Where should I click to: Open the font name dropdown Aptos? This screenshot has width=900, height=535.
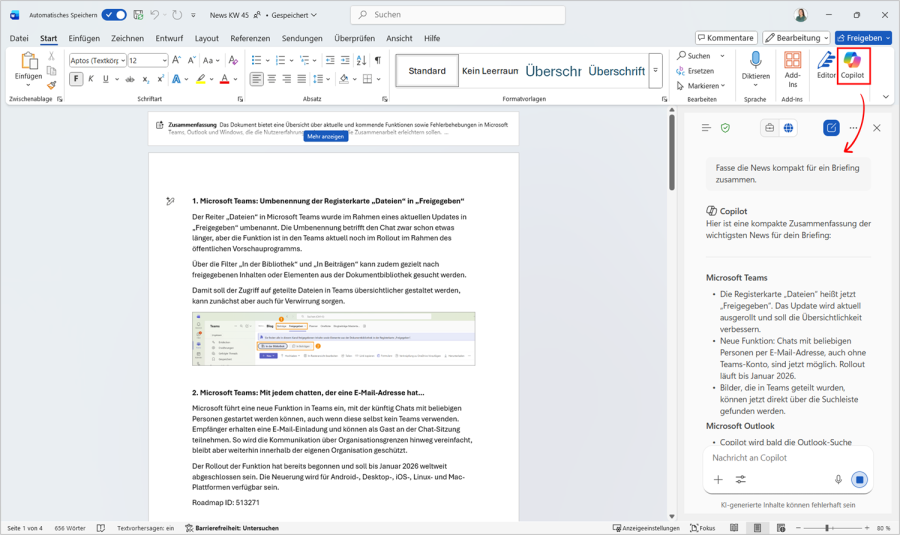(123, 60)
